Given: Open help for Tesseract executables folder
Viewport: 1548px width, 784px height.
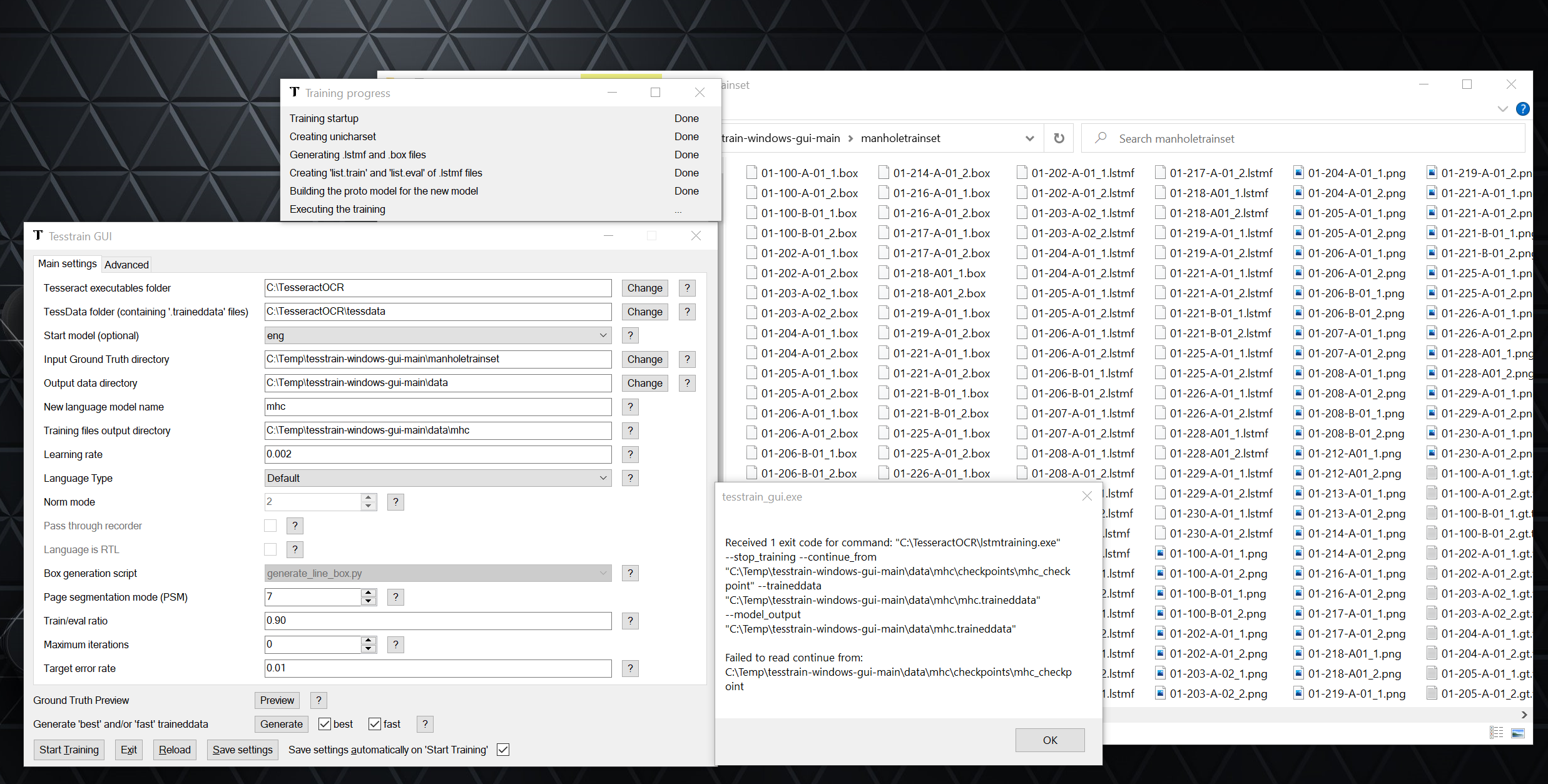Looking at the screenshot, I should (x=687, y=288).
